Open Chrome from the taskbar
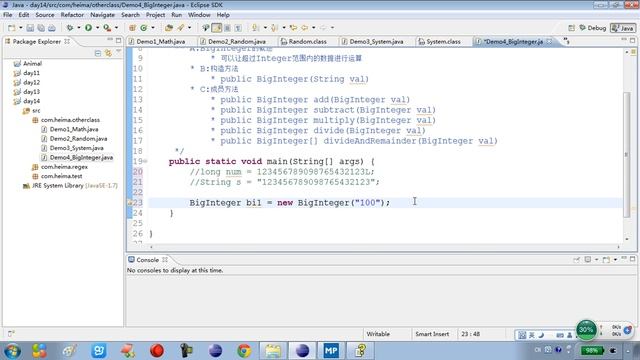The width and height of the screenshot is (640, 360). 244,351
